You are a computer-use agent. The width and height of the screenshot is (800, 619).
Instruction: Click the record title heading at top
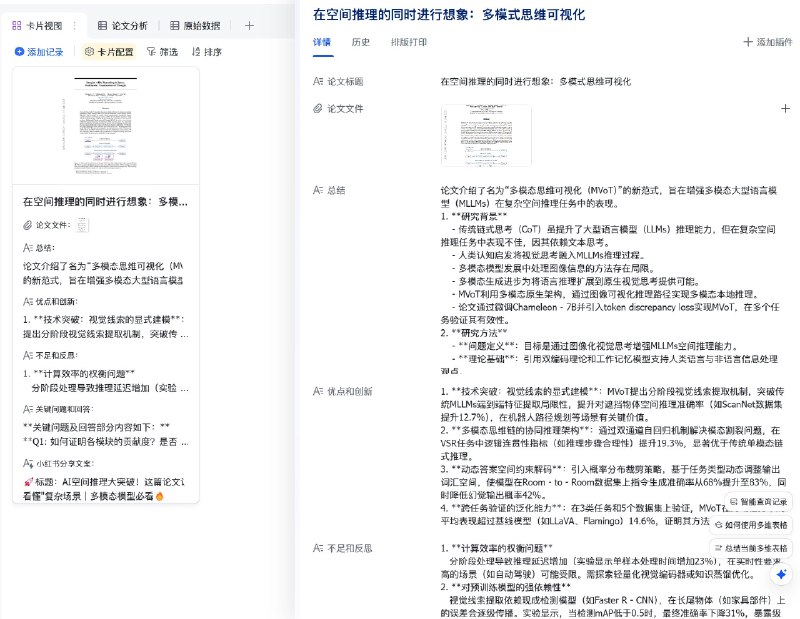point(449,14)
